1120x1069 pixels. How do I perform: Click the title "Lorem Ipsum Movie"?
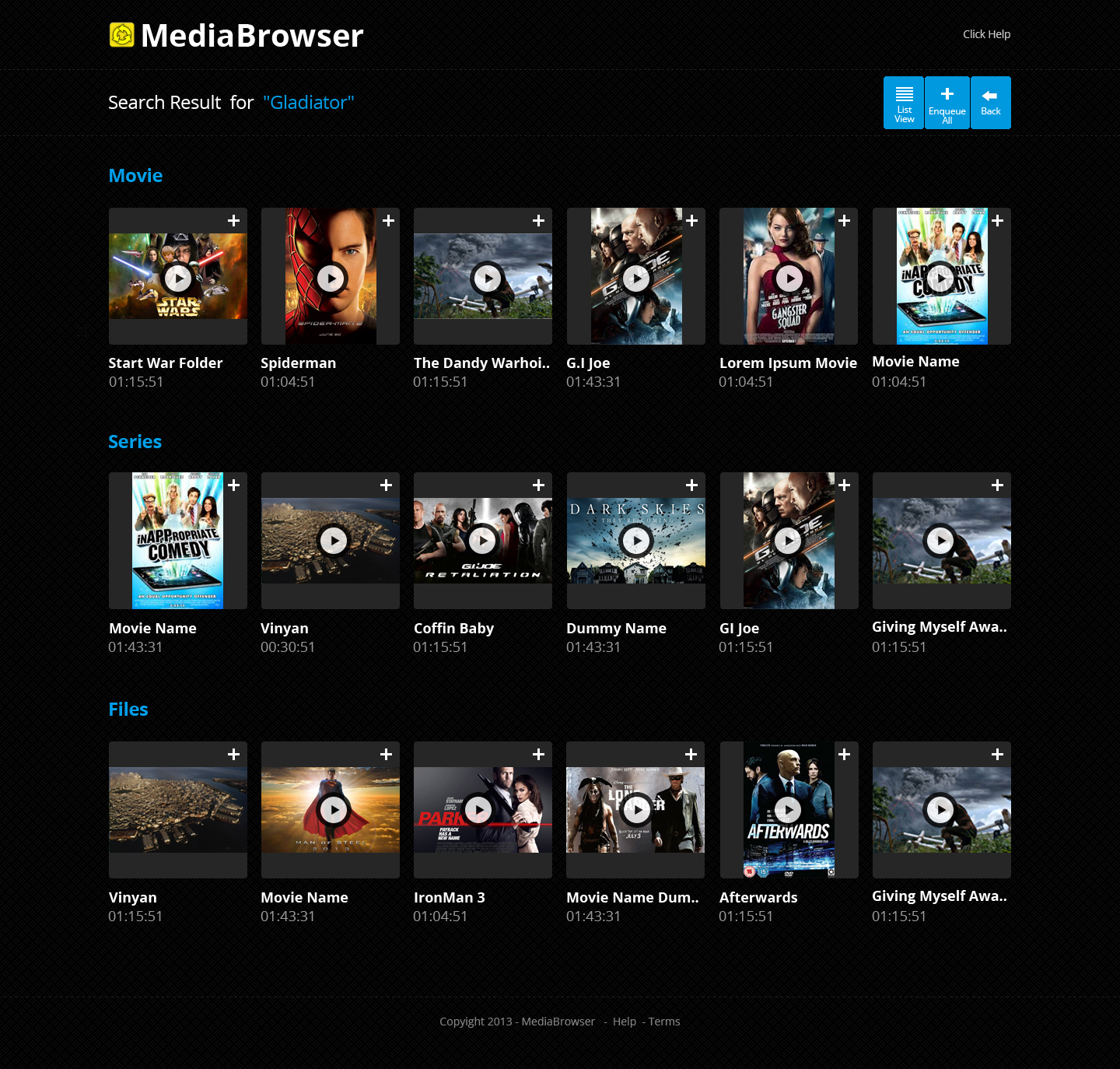[788, 363]
